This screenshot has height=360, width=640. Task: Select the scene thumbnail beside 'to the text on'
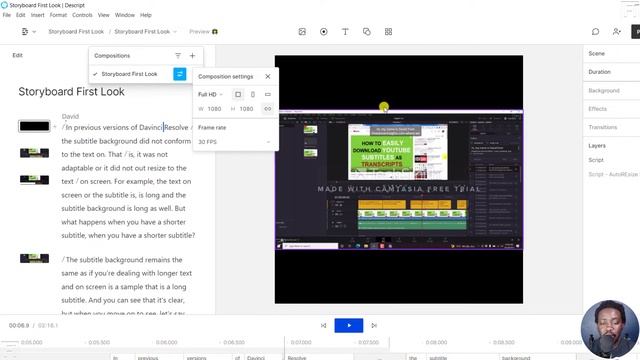coord(34,153)
